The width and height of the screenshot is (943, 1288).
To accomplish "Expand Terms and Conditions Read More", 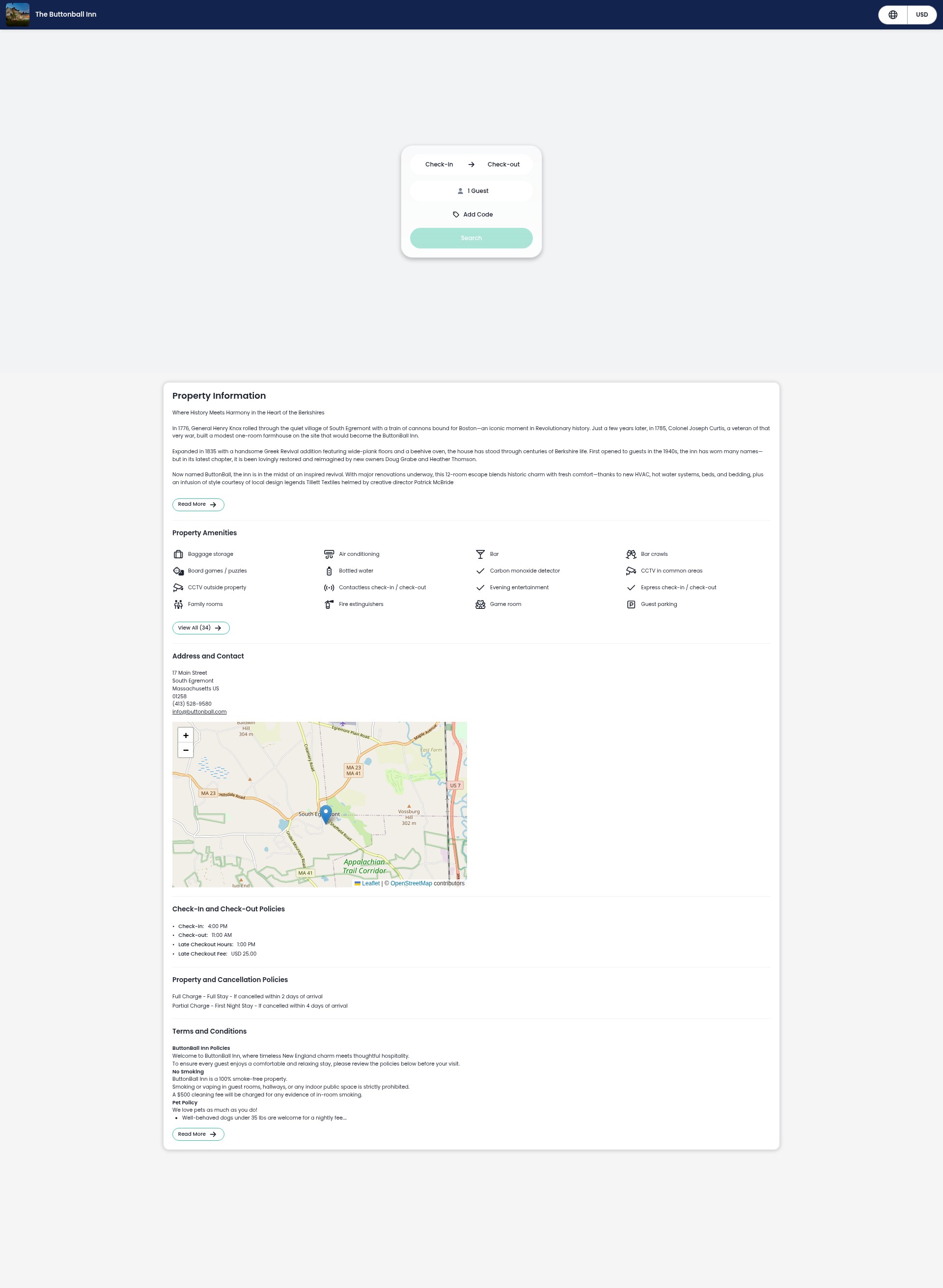I will point(198,1134).
